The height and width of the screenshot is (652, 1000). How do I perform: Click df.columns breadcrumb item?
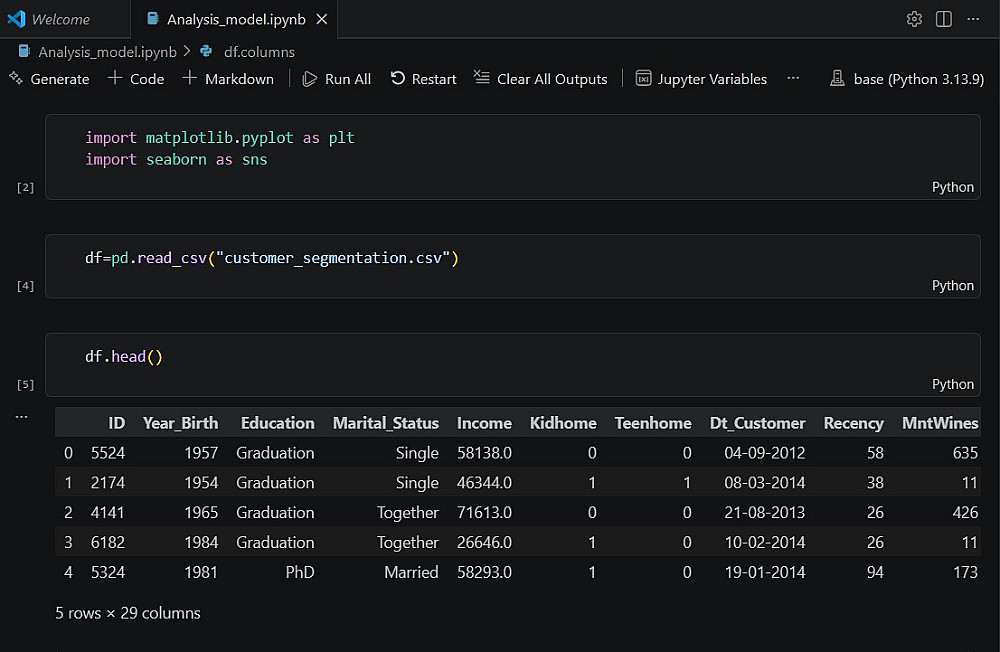(x=258, y=51)
